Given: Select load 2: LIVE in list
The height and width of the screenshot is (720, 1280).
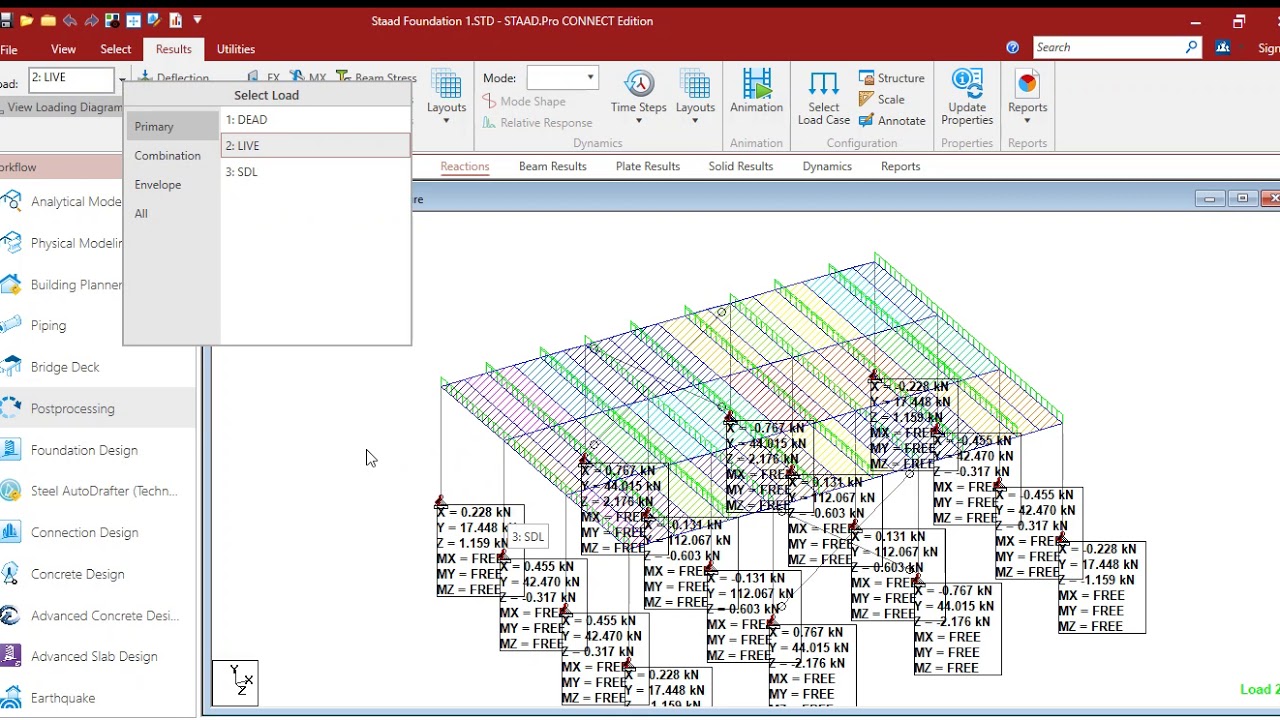Looking at the screenshot, I should coord(315,145).
